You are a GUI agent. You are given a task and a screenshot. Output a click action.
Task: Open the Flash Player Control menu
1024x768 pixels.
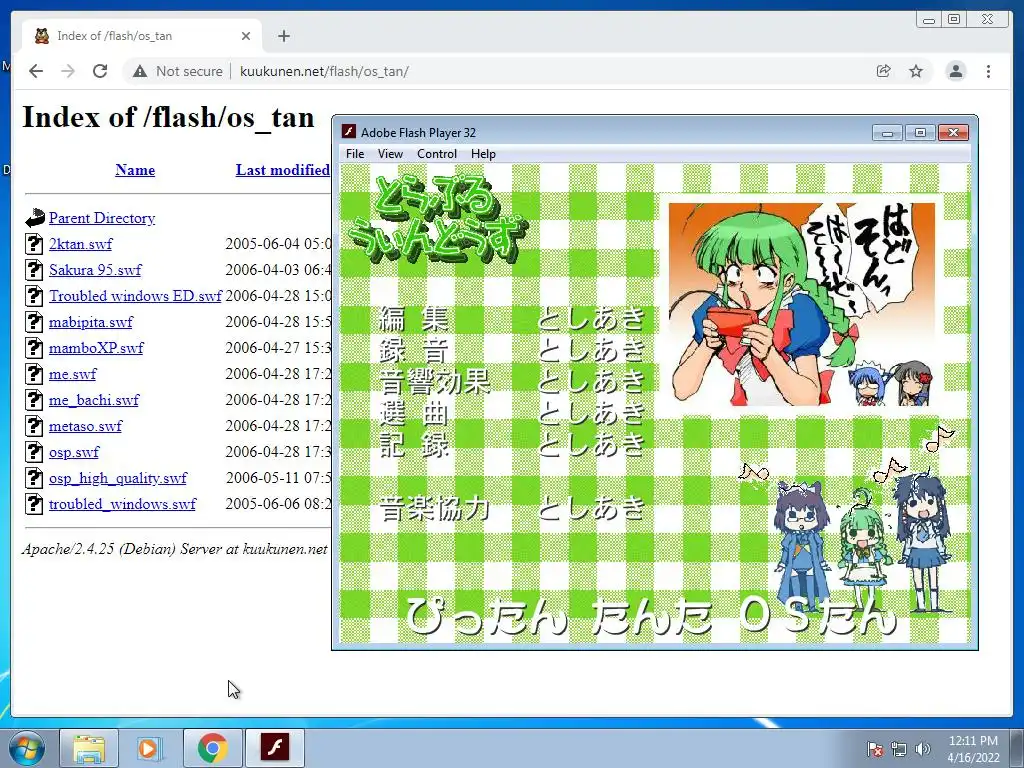[437, 154]
